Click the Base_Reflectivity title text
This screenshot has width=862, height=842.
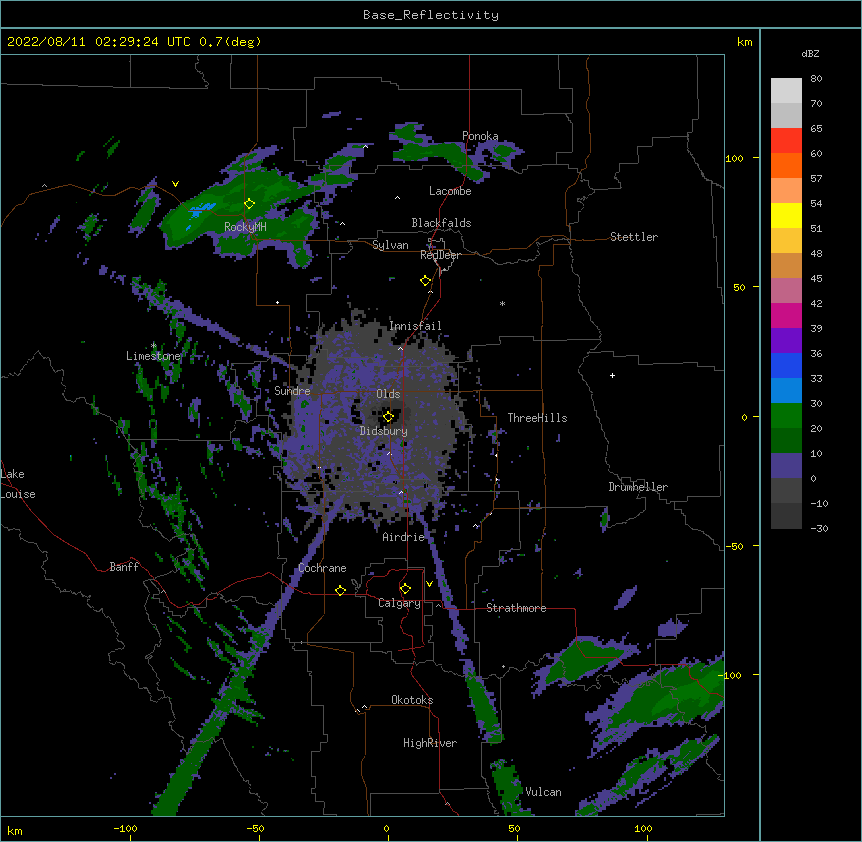(x=431, y=15)
